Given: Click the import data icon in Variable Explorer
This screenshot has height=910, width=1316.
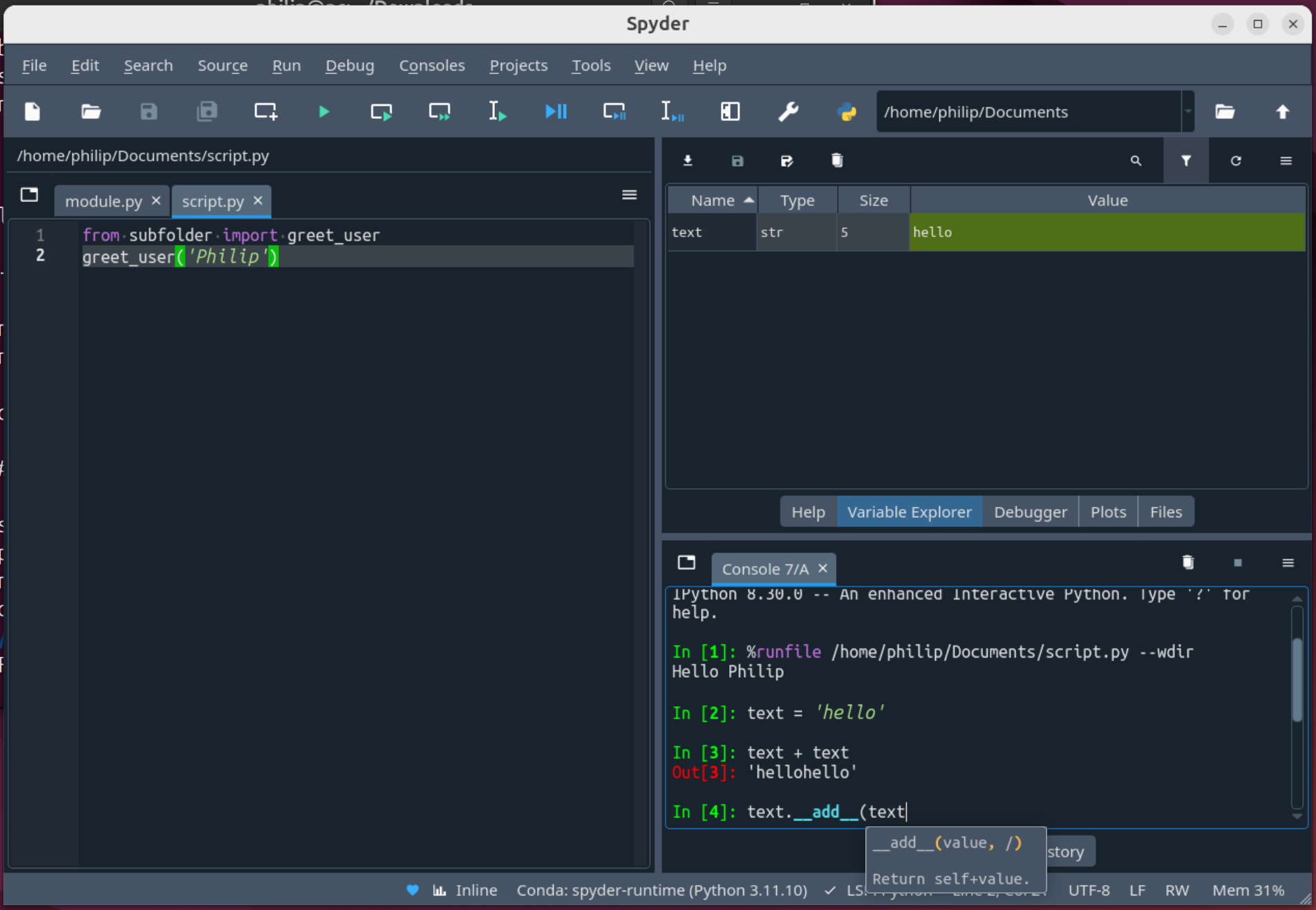Looking at the screenshot, I should [688, 160].
